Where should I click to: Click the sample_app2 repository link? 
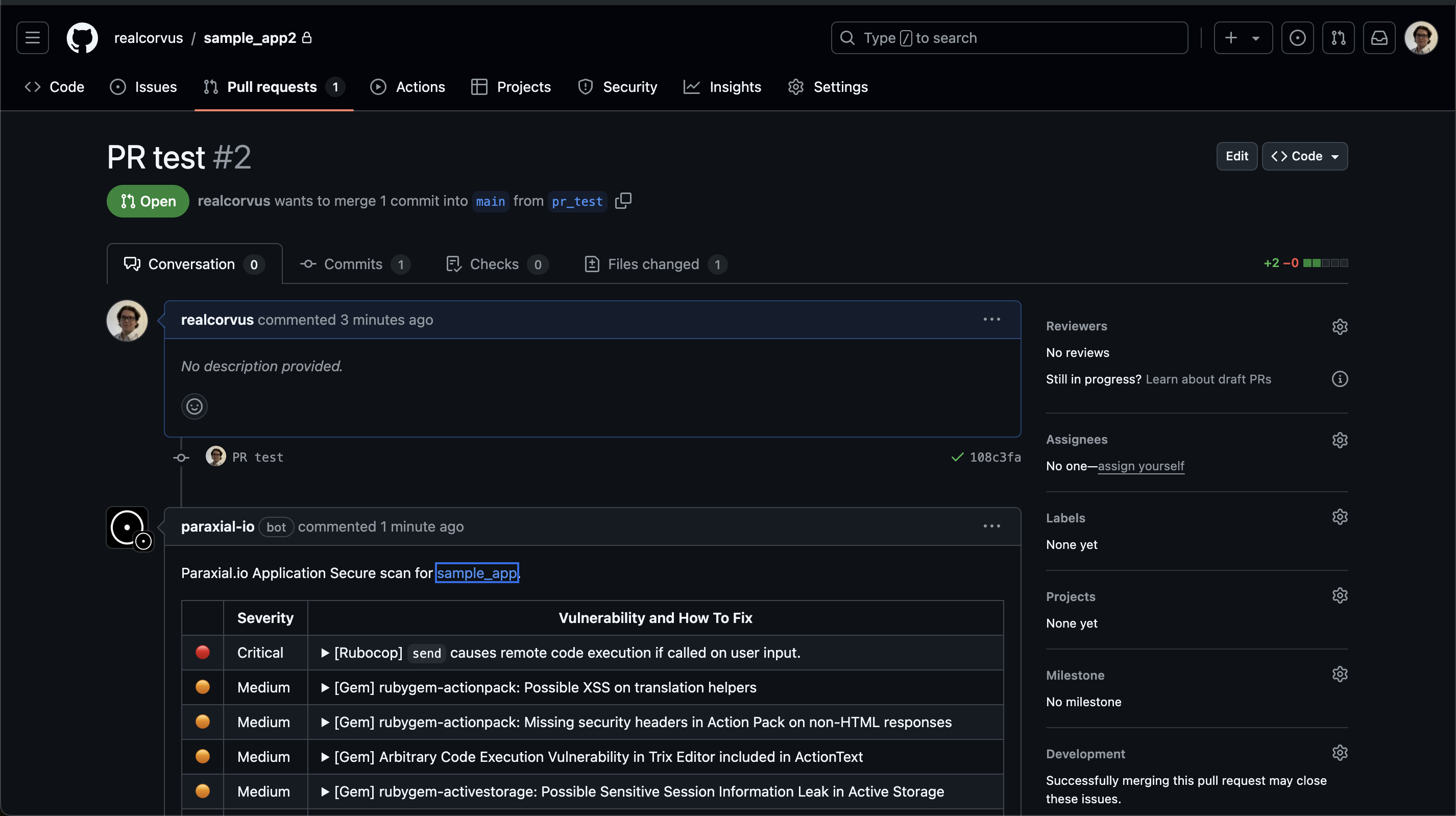(250, 38)
